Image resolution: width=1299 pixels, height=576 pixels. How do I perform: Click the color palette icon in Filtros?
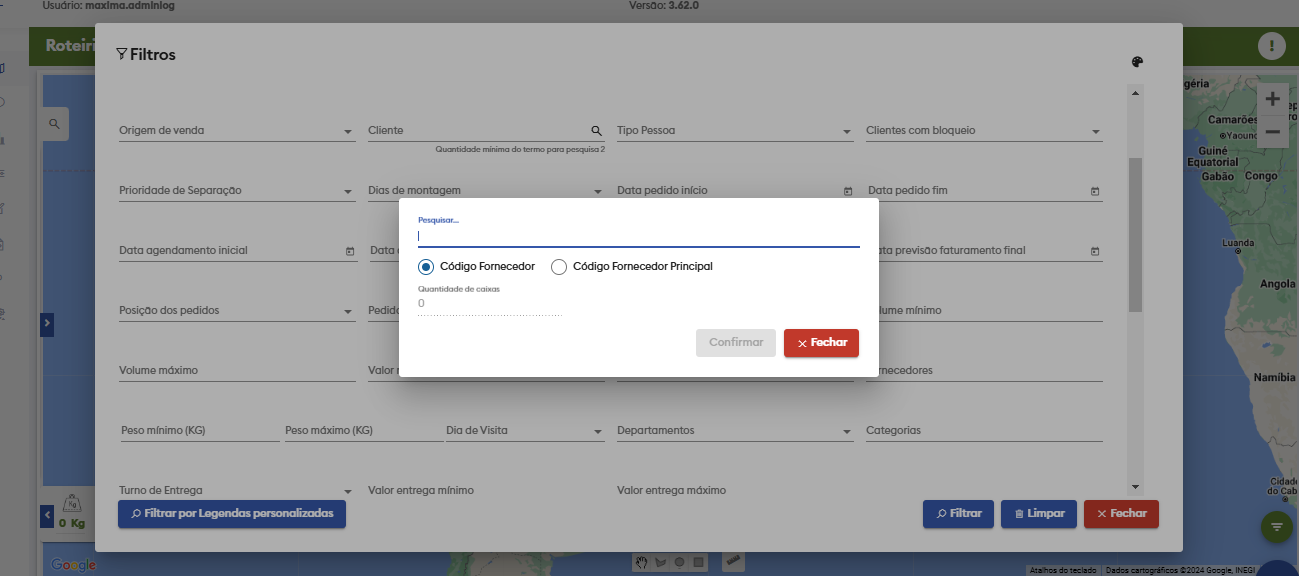[x=1137, y=62]
